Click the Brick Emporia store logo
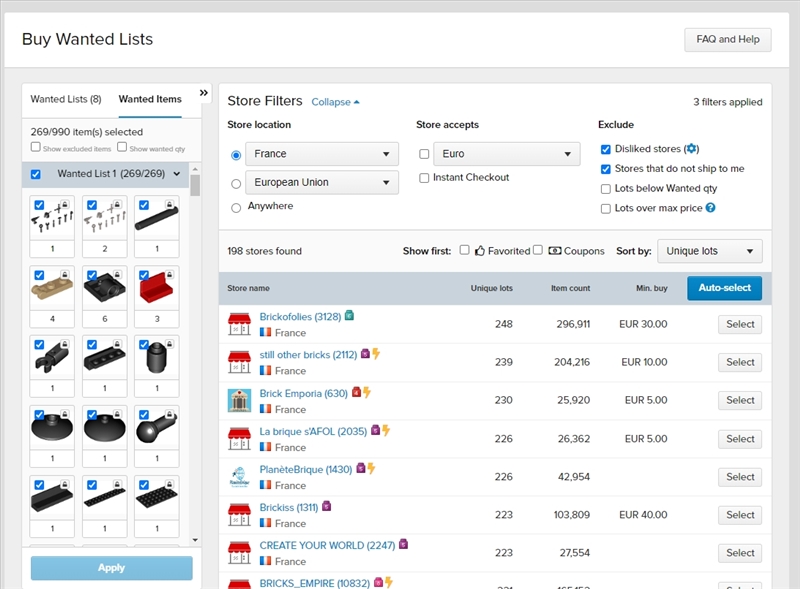This screenshot has width=800, height=589. (238, 400)
